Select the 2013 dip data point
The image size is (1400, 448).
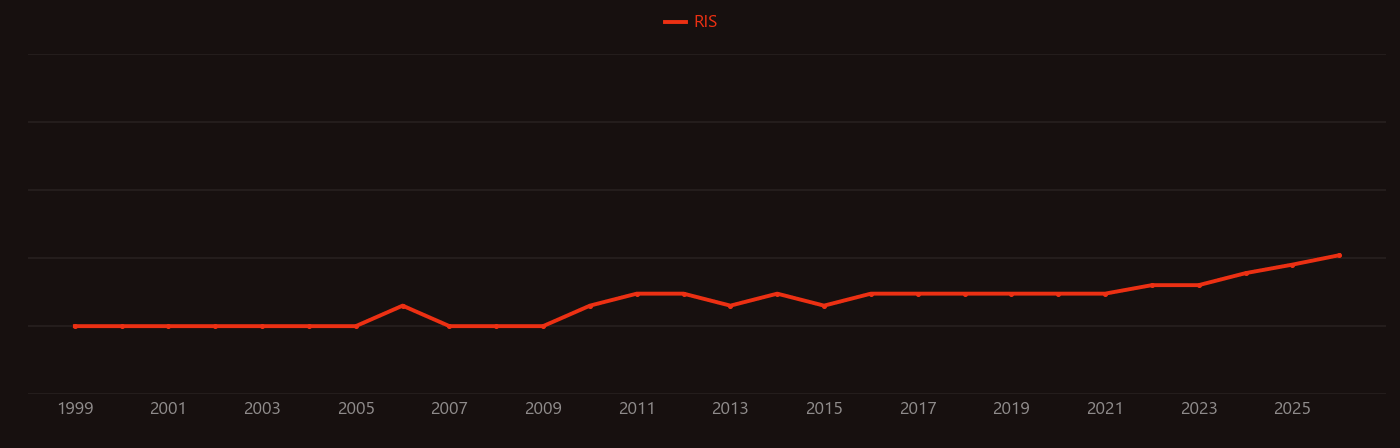coord(730,306)
